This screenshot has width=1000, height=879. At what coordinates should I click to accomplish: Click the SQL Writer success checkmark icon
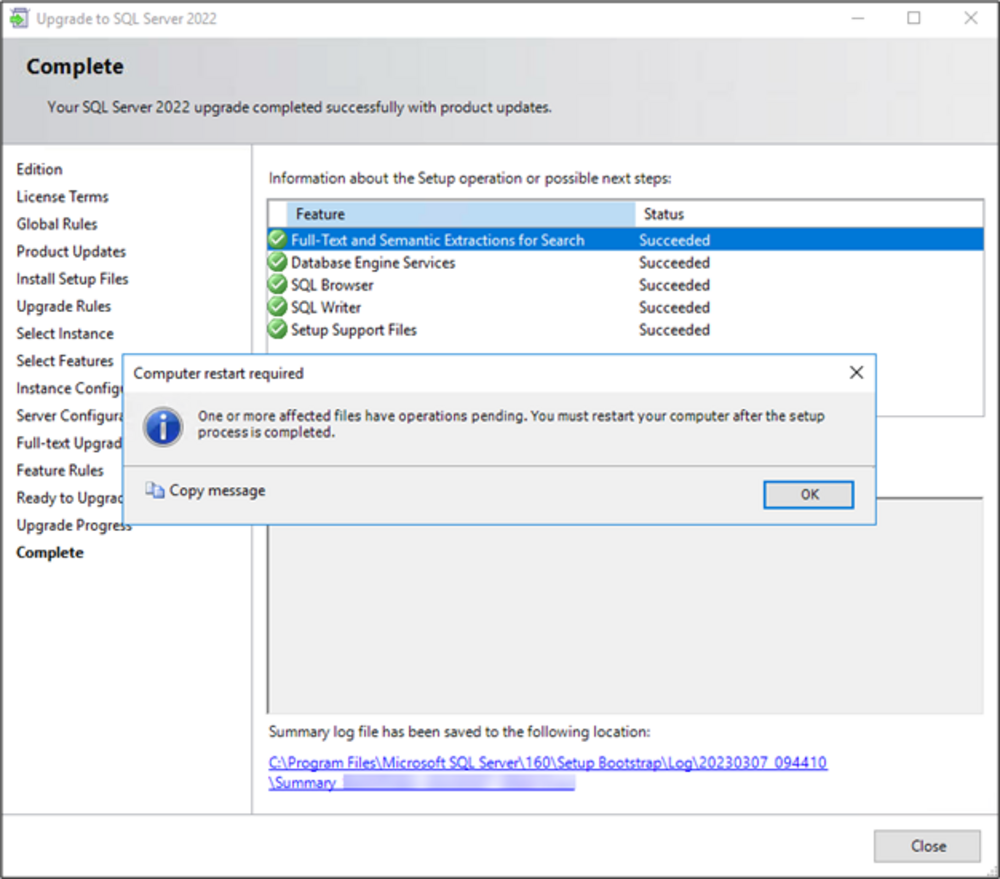(x=277, y=307)
